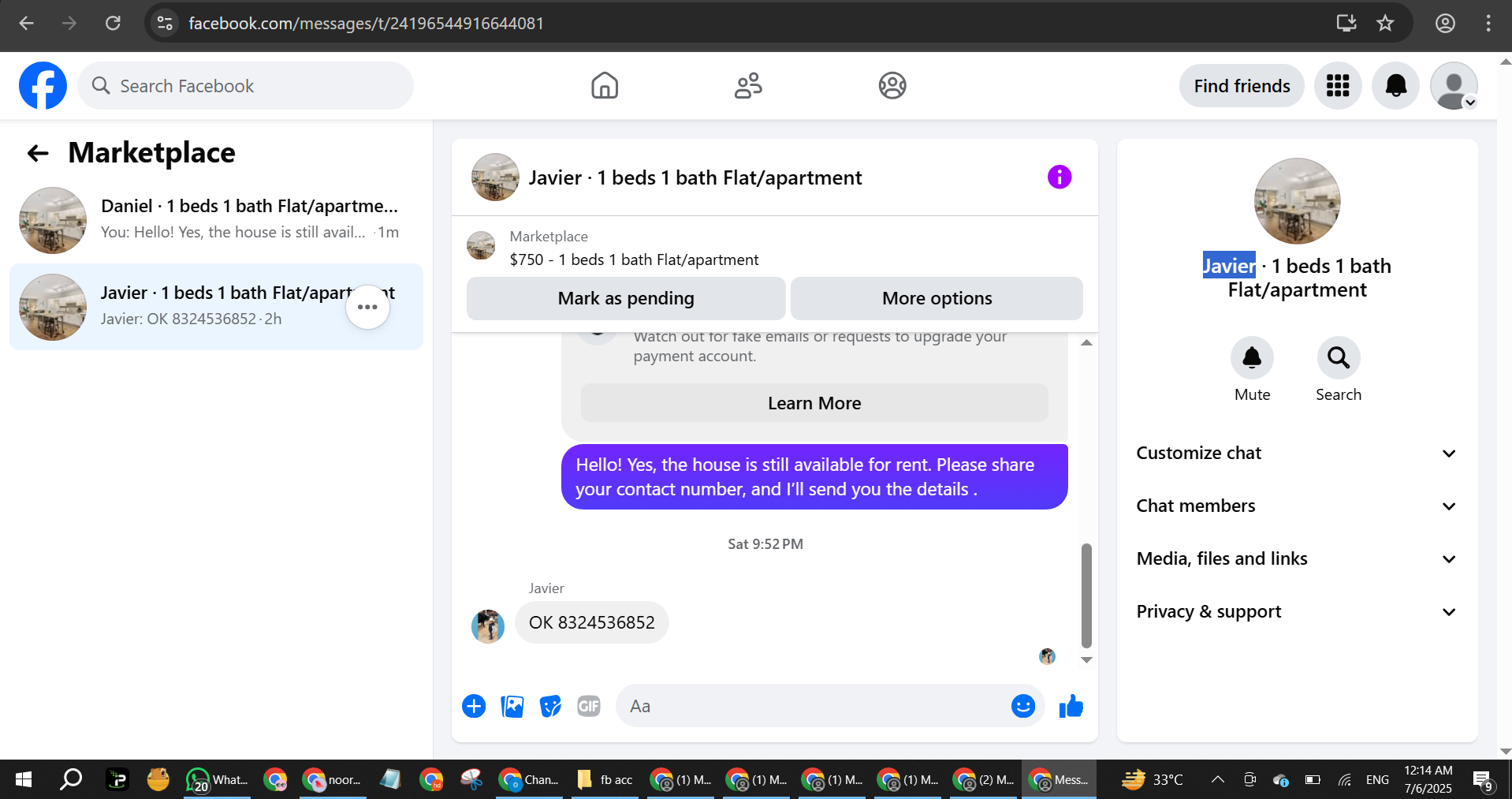Open WhatsApp from the taskbar

pos(217,779)
